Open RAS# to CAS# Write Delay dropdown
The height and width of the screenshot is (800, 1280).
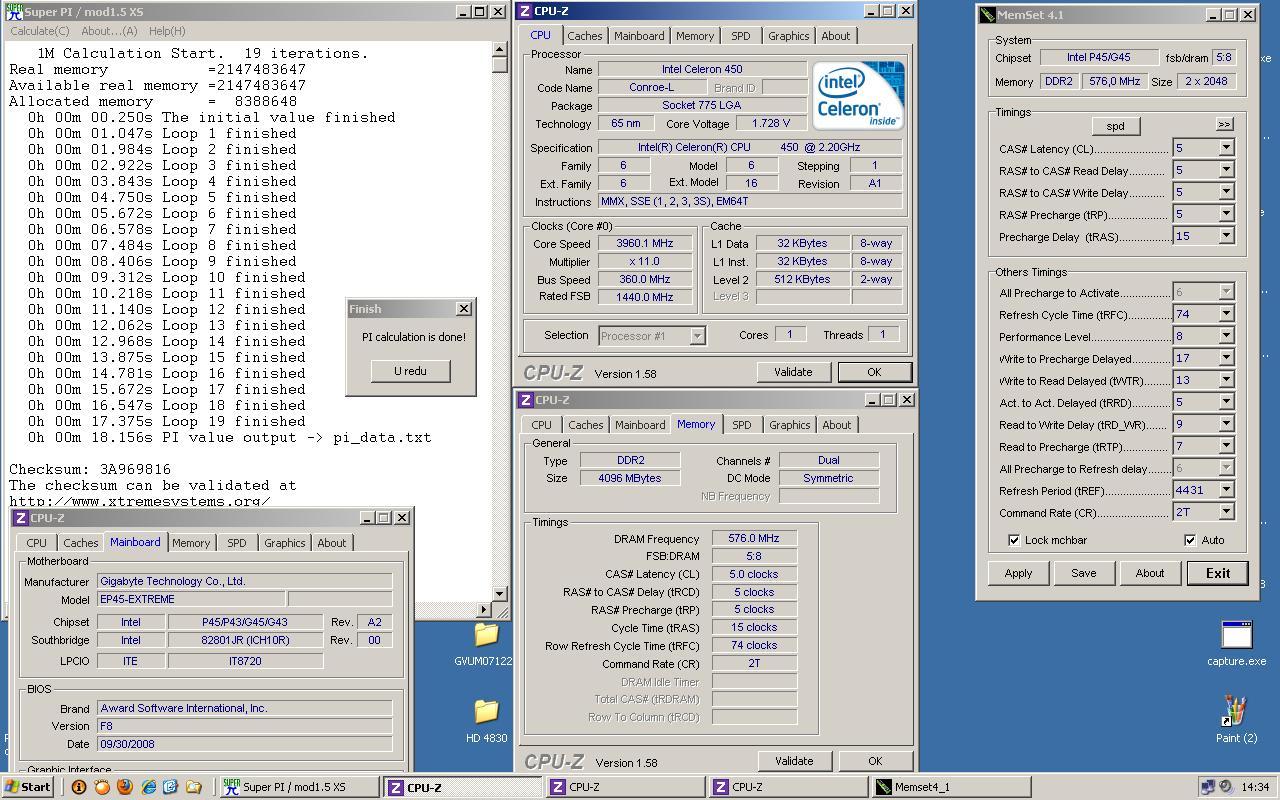pyautogui.click(x=1226, y=192)
